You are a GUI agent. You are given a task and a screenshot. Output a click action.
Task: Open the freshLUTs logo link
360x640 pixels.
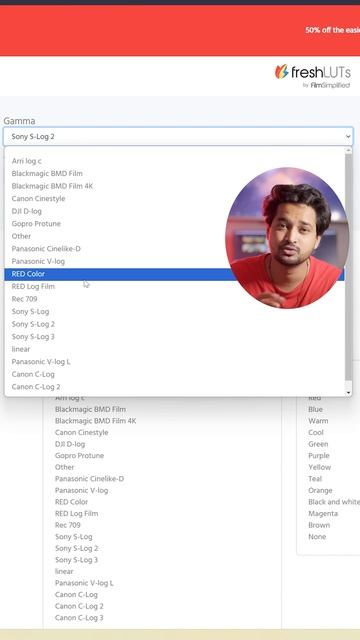coord(313,76)
